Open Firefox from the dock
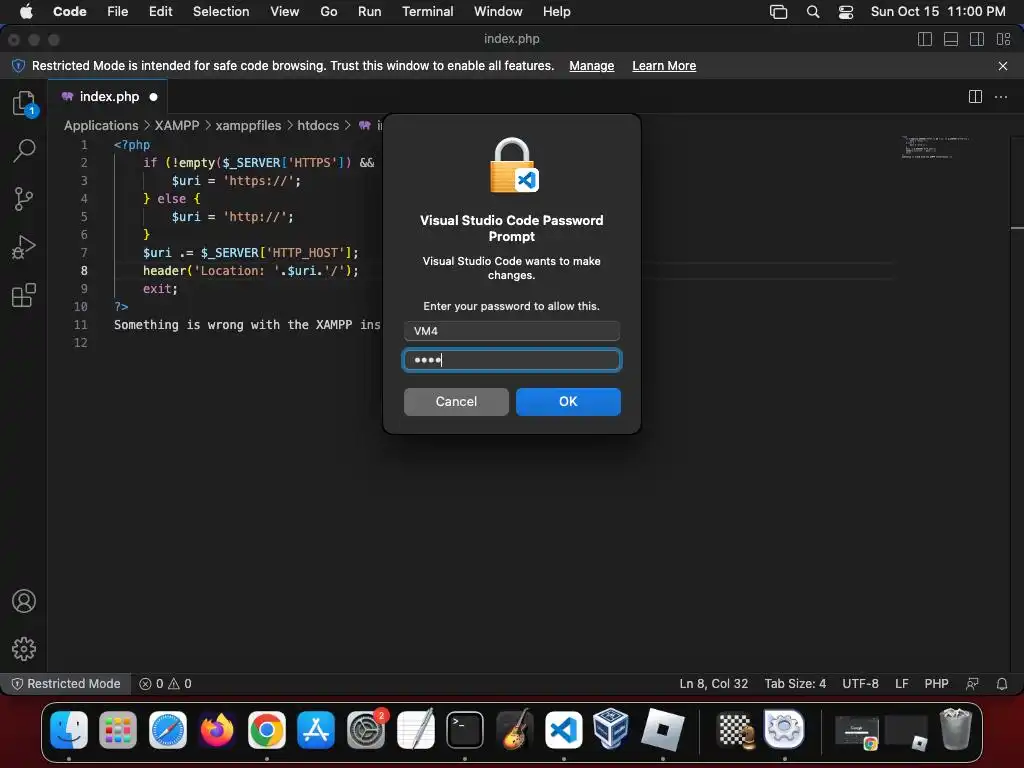The image size is (1024, 768). [x=217, y=729]
